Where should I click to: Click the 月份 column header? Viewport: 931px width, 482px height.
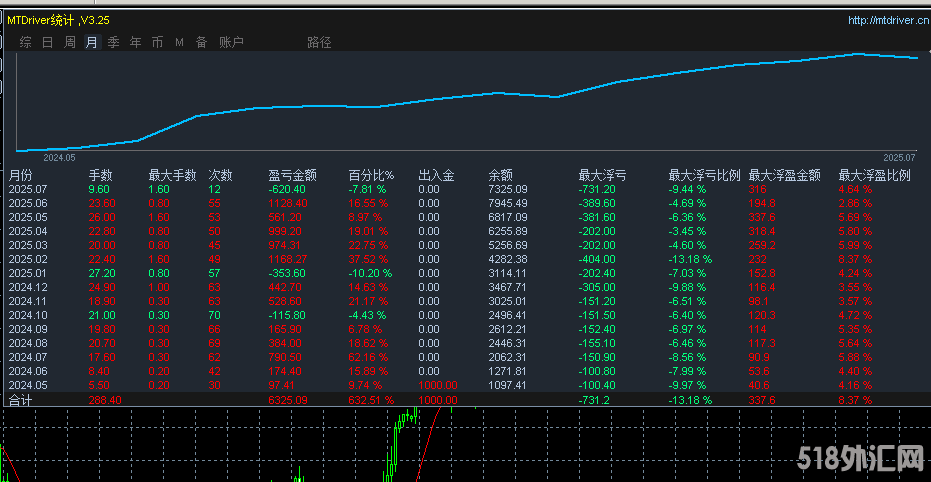[21, 176]
